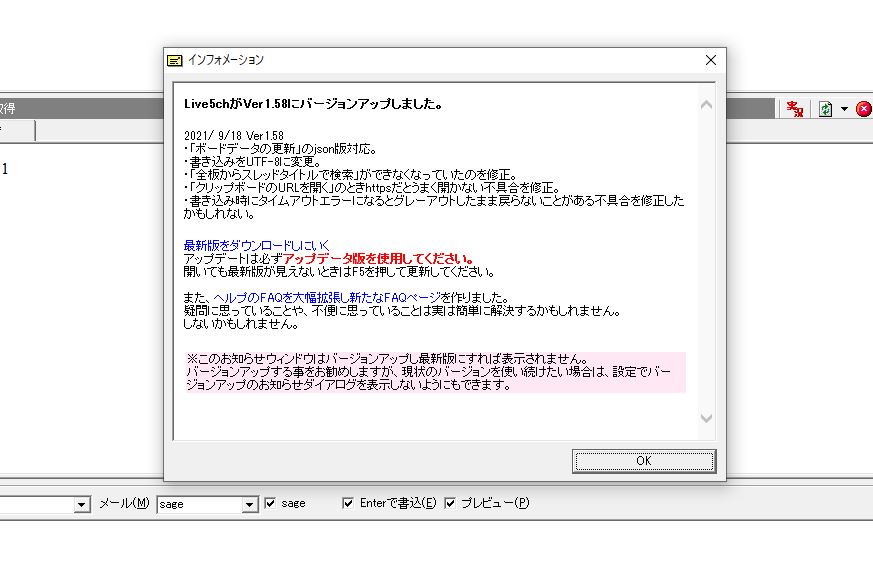
Task: Click the 2021/ 9/18 Ver1.58 date line
Action: point(234,136)
